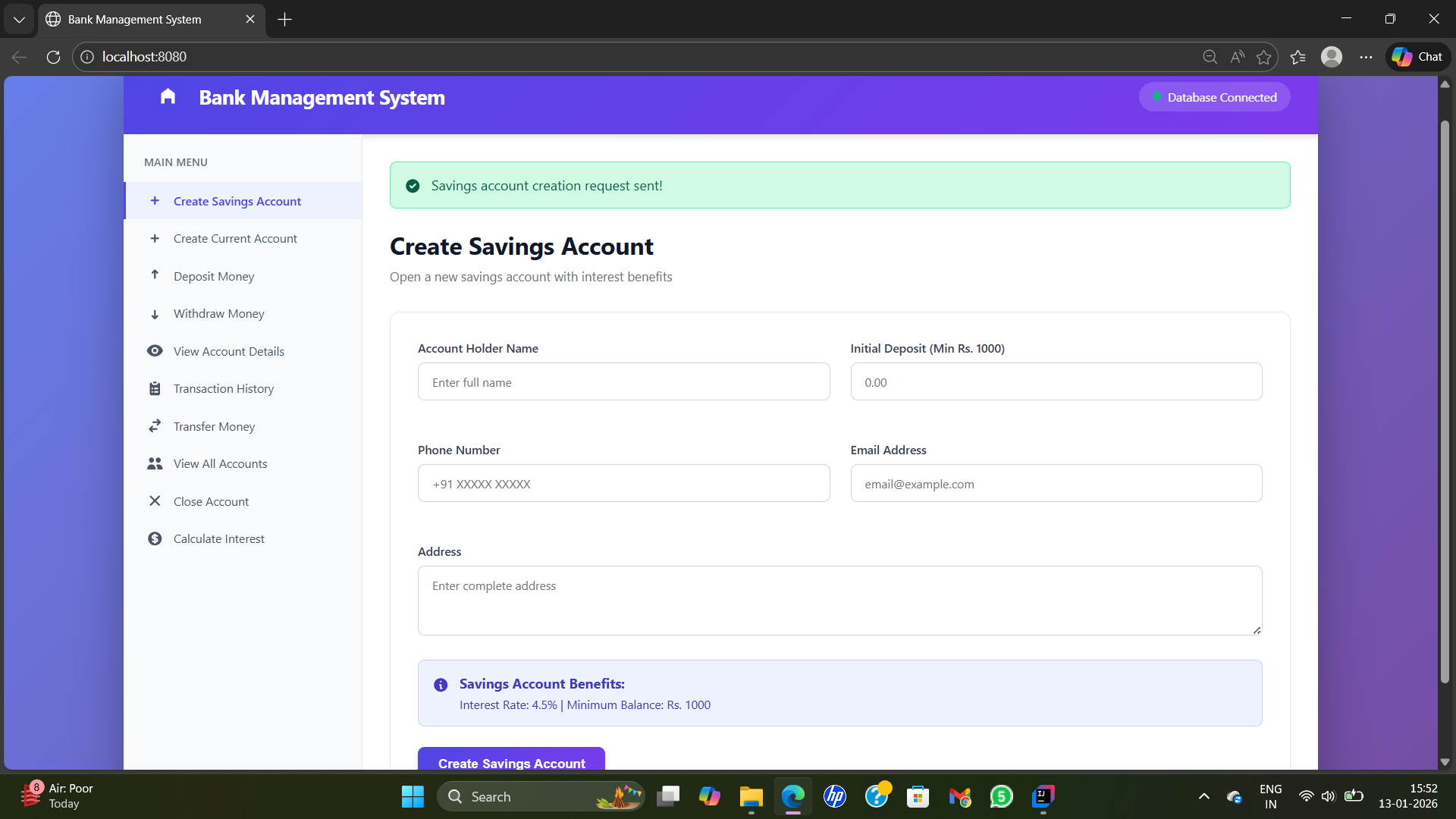1456x819 pixels.
Task: Expand the system tray hidden icons chevron
Action: [1203, 796]
